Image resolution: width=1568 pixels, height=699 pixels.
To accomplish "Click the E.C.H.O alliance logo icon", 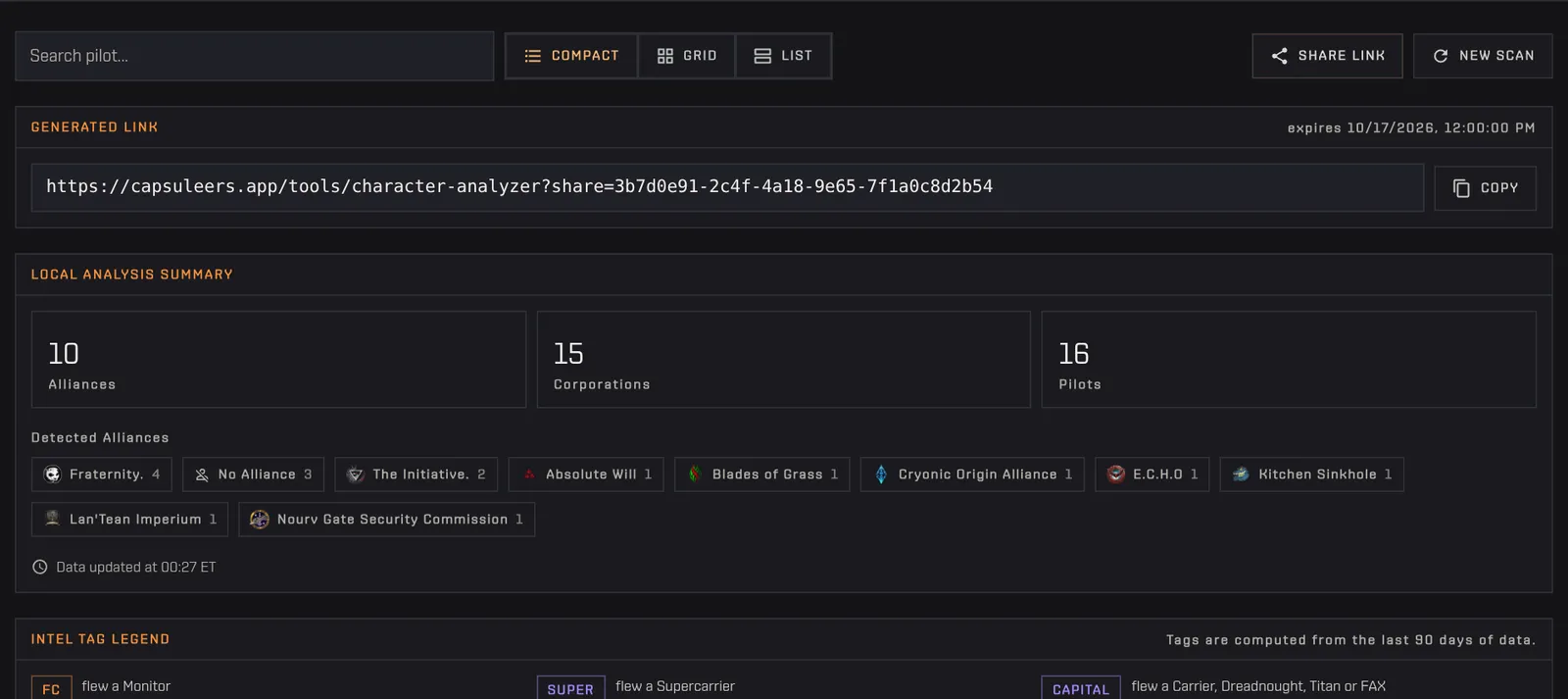I will click(1116, 474).
